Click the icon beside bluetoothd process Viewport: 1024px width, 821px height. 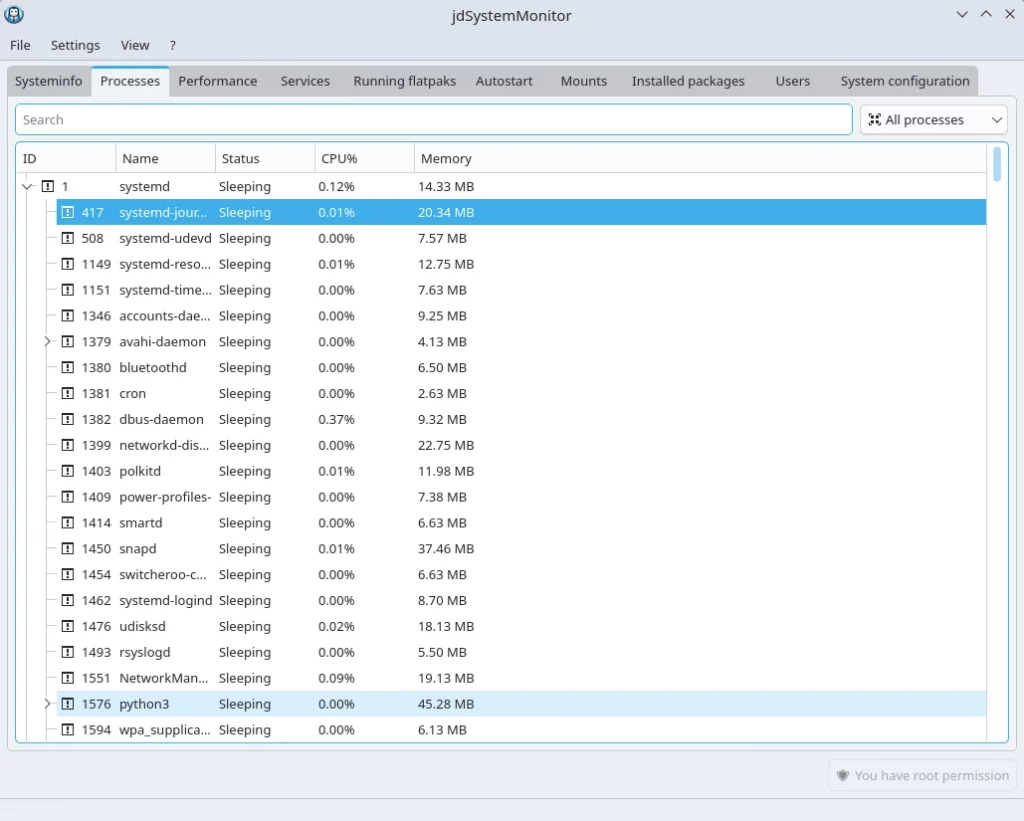tap(68, 368)
